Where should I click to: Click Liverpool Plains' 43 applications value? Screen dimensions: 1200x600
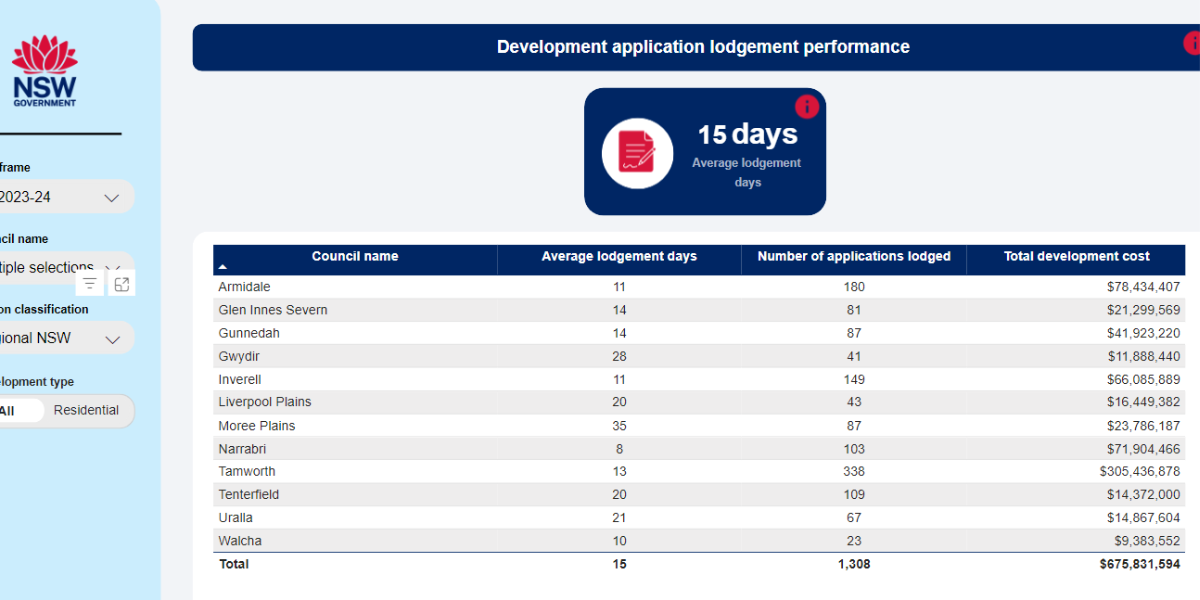point(854,402)
